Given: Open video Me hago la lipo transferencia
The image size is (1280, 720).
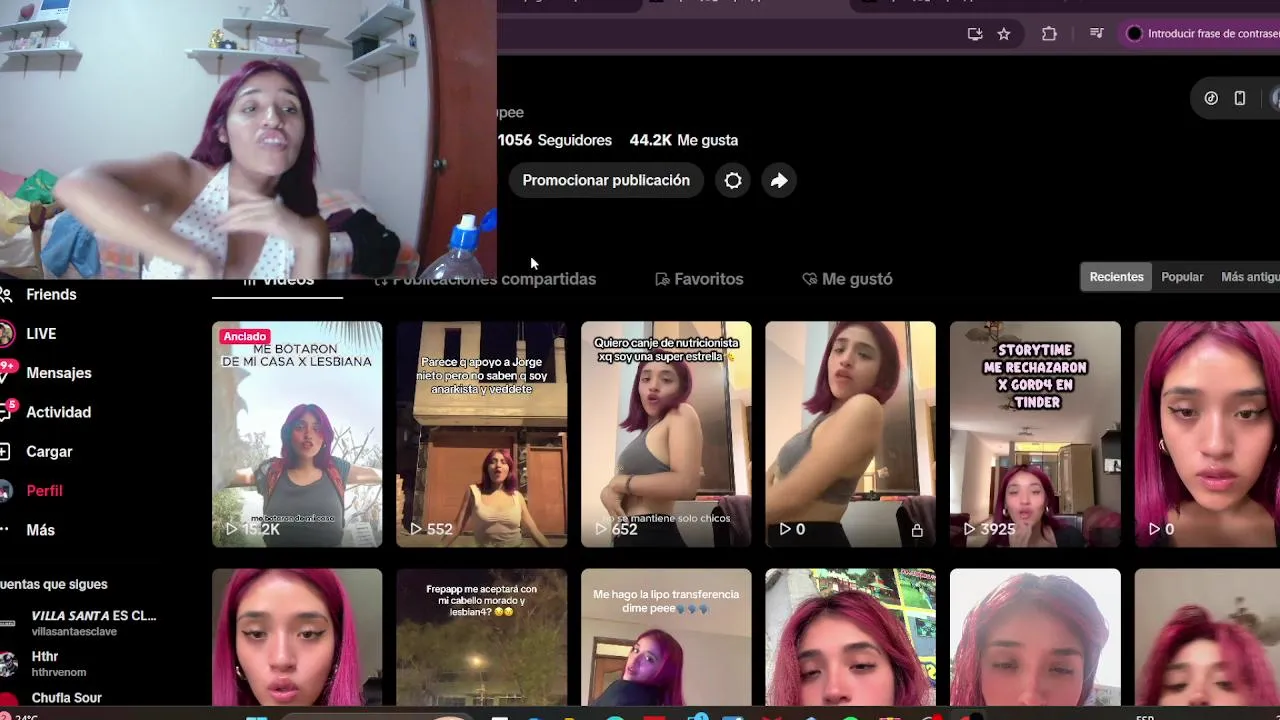Looking at the screenshot, I should click(x=666, y=637).
